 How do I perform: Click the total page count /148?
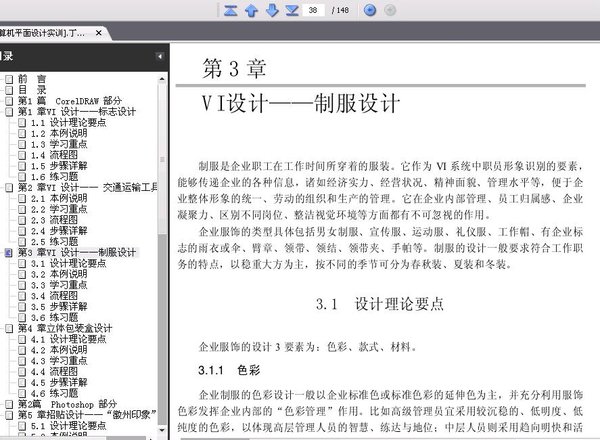[x=340, y=10]
